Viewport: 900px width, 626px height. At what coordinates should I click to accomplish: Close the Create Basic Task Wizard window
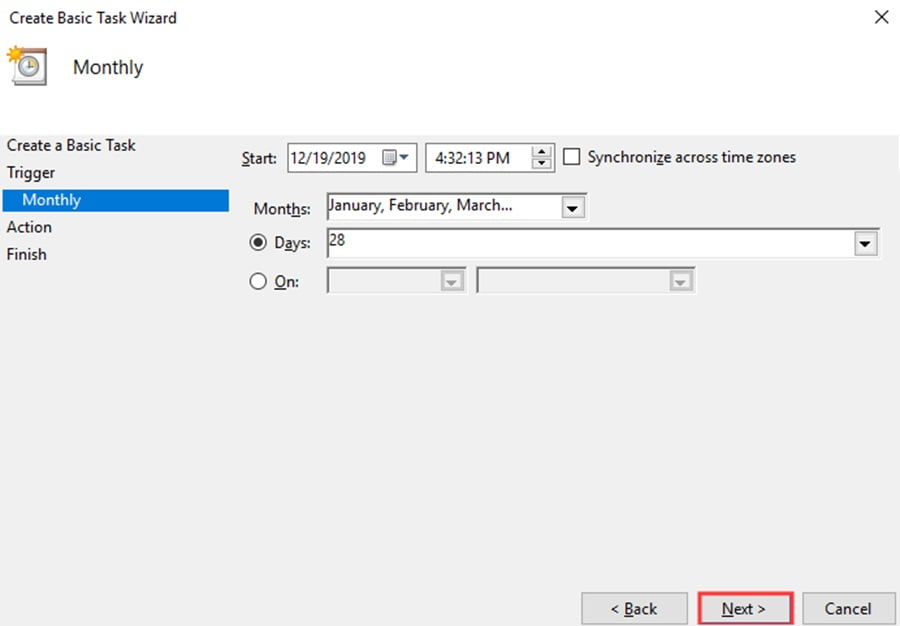pyautogui.click(x=882, y=17)
